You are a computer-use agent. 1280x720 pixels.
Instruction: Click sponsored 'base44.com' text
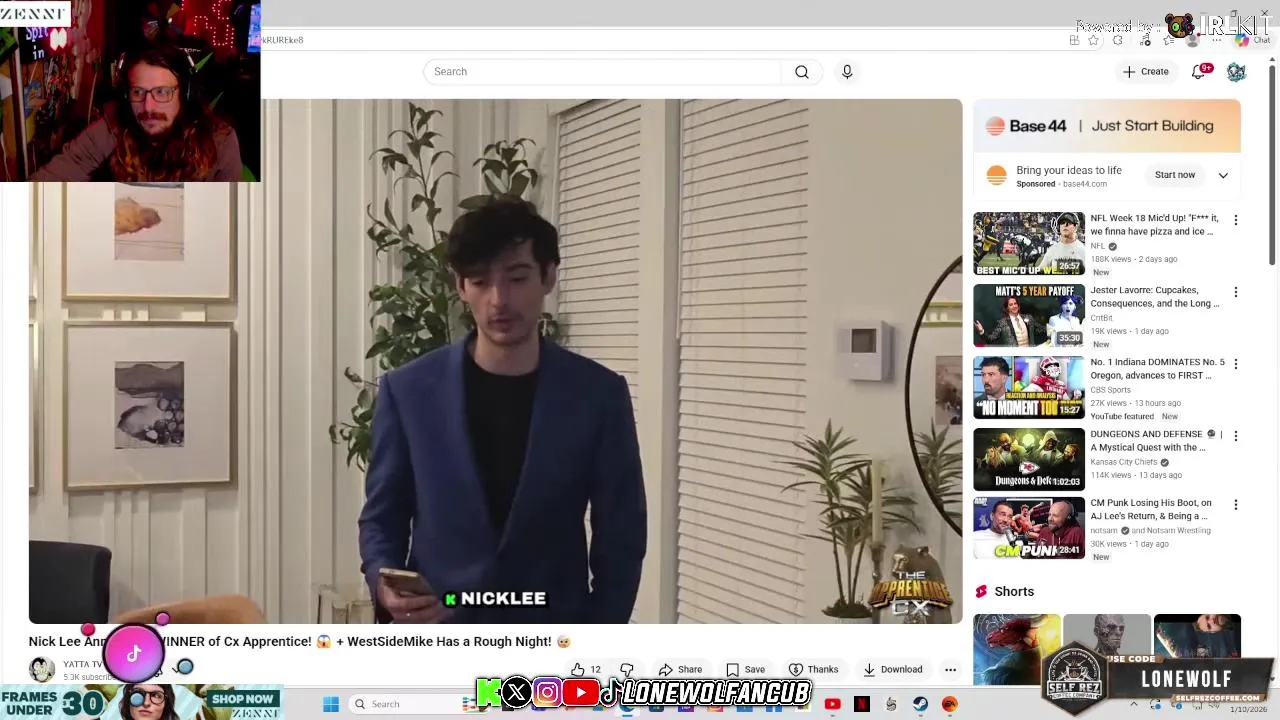[x=1084, y=184]
